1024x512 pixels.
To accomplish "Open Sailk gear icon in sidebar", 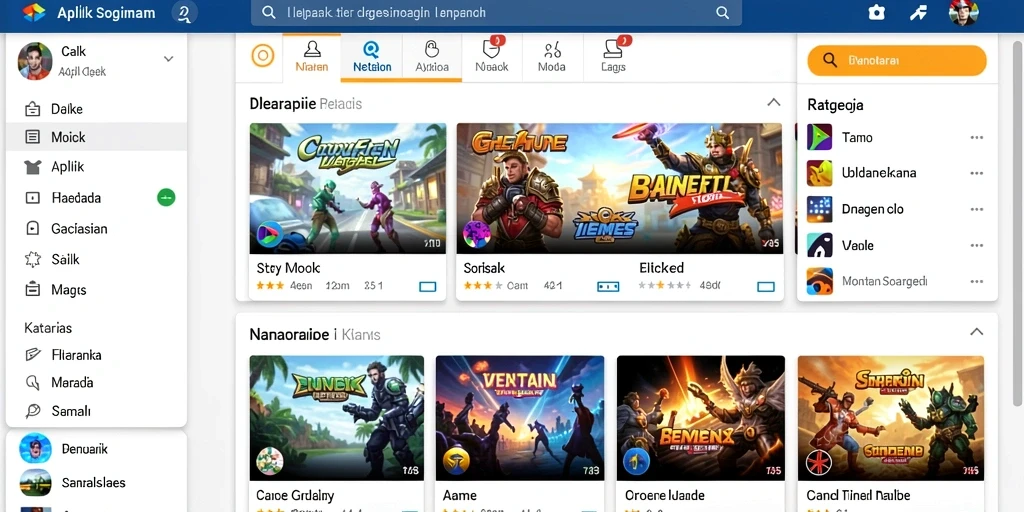I will pos(33,259).
